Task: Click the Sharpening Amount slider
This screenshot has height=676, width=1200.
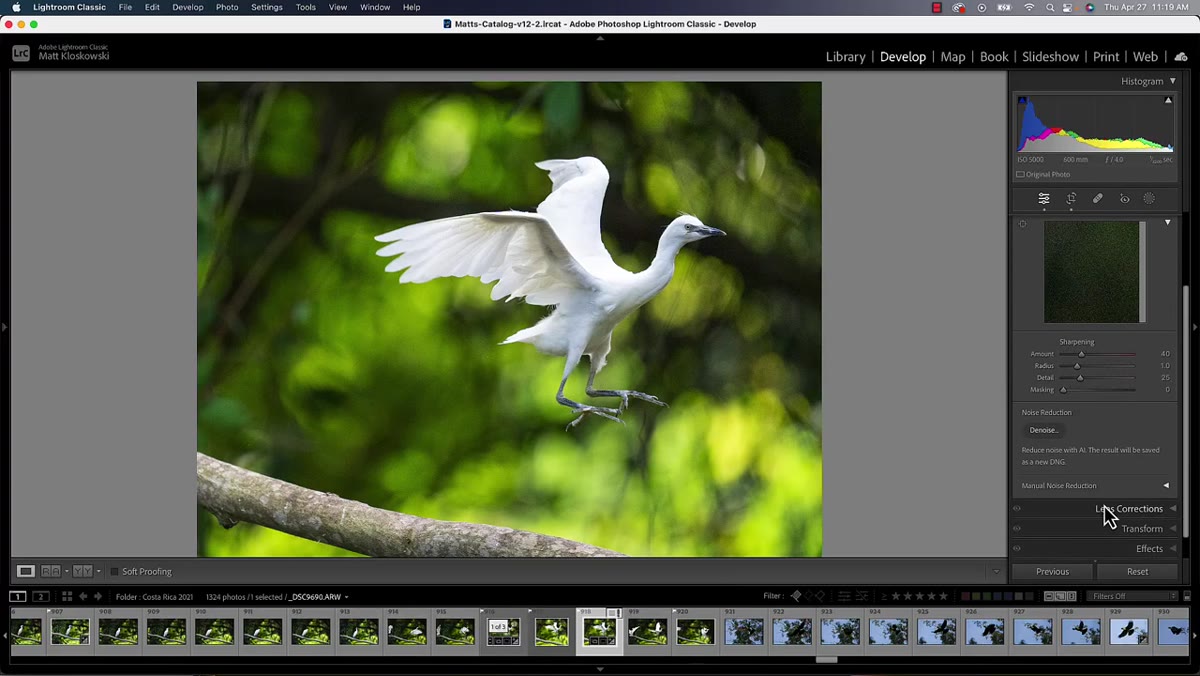Action: [x=1097, y=354]
